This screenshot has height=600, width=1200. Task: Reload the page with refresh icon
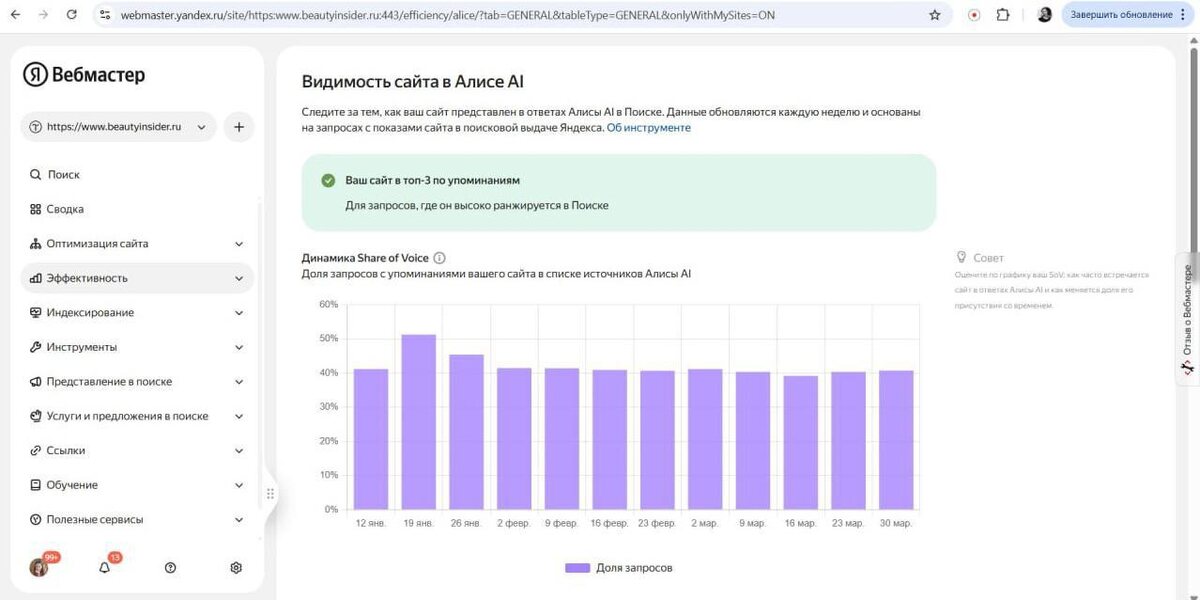click(x=71, y=15)
